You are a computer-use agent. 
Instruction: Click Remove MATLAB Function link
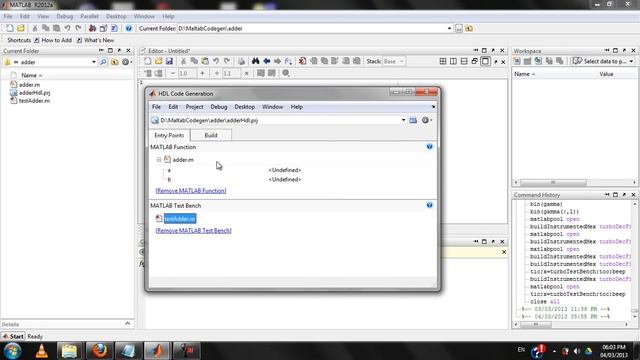click(x=191, y=191)
